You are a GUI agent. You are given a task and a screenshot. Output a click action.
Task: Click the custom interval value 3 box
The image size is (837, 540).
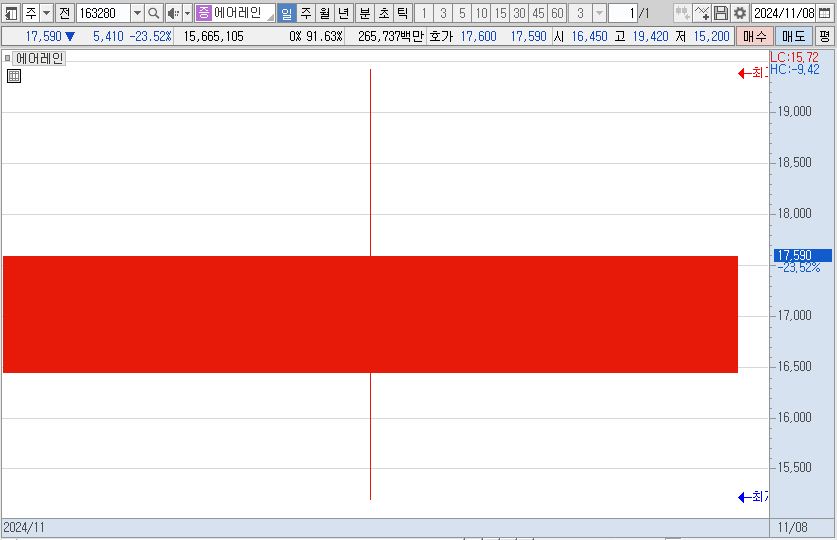pos(580,13)
